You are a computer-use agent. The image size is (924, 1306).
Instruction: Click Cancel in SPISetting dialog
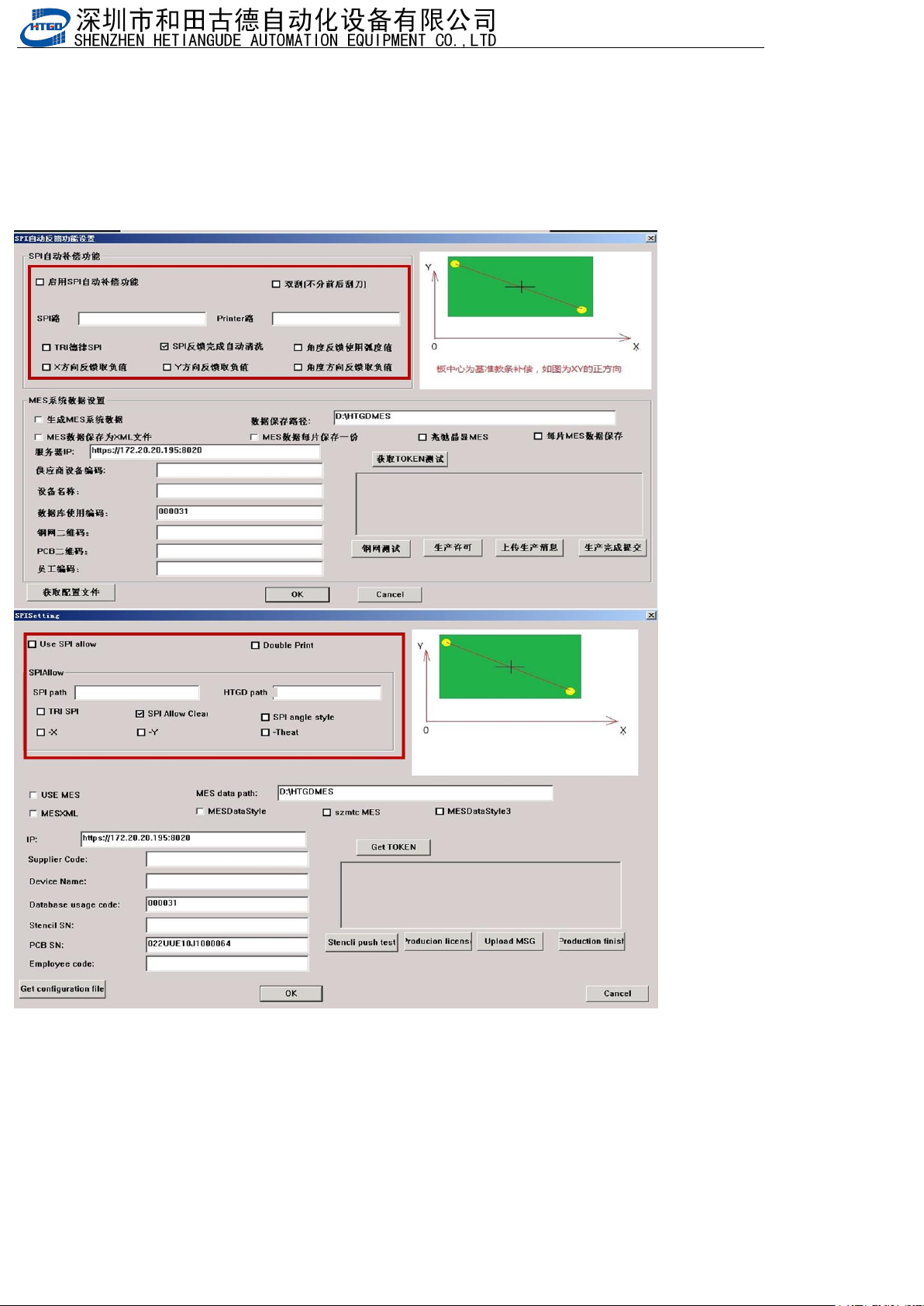(x=617, y=994)
